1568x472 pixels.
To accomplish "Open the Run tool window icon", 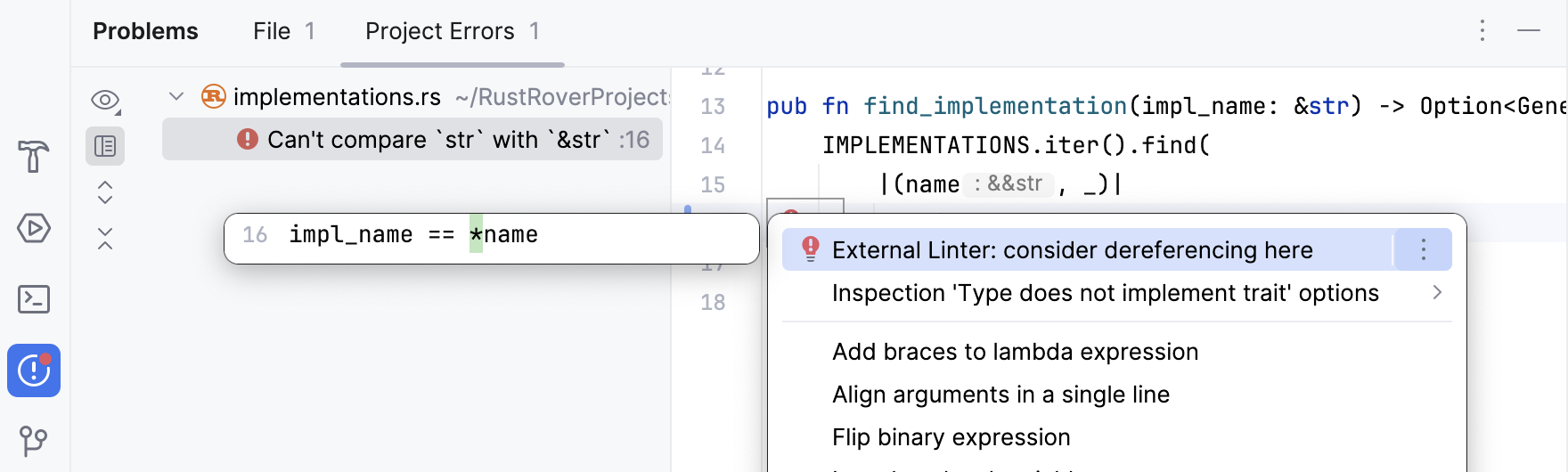I will [x=33, y=228].
